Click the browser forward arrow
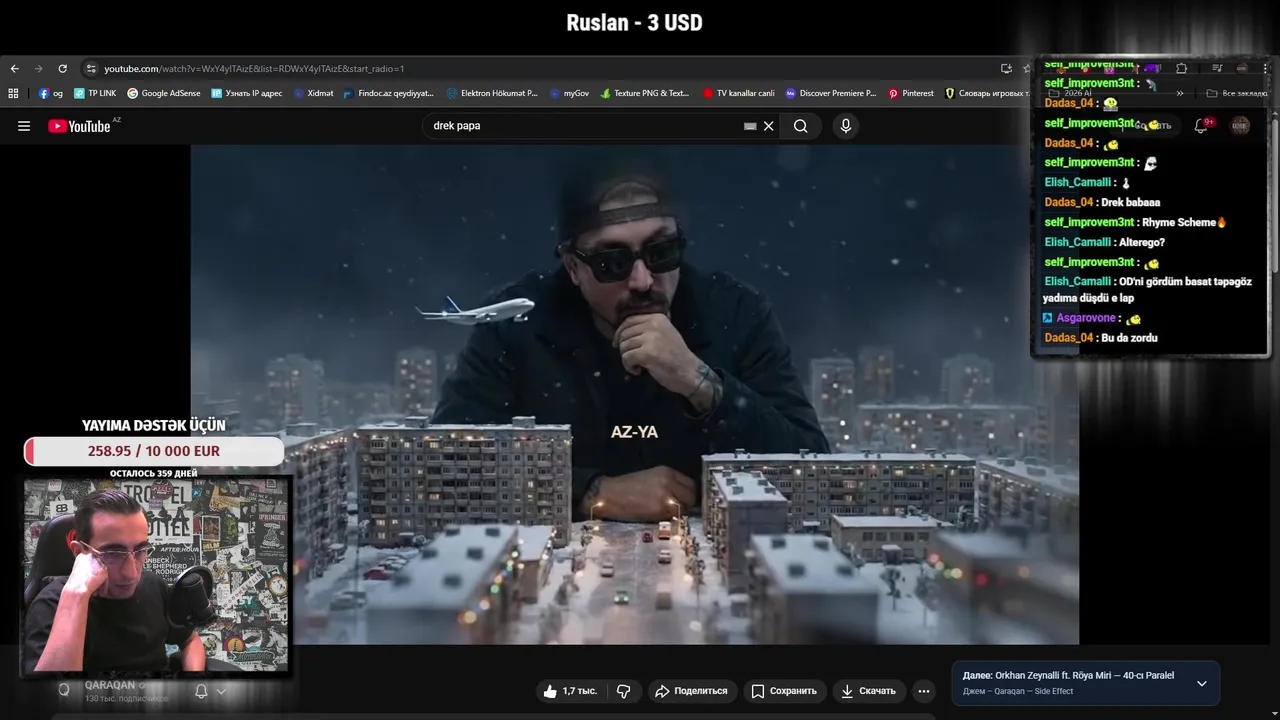Viewport: 1280px width, 720px height. pyautogui.click(x=38, y=69)
